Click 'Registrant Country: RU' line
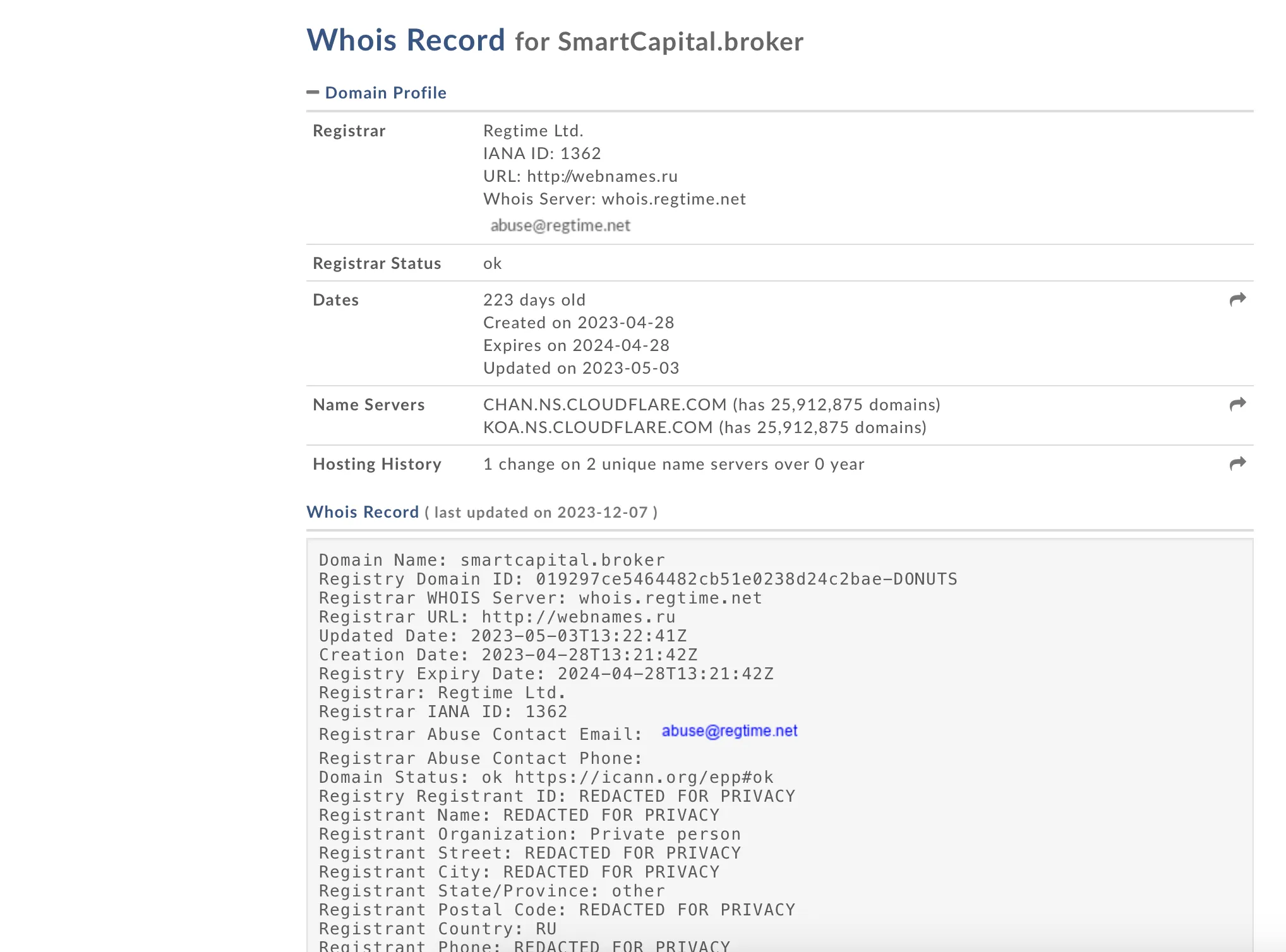 click(x=437, y=929)
